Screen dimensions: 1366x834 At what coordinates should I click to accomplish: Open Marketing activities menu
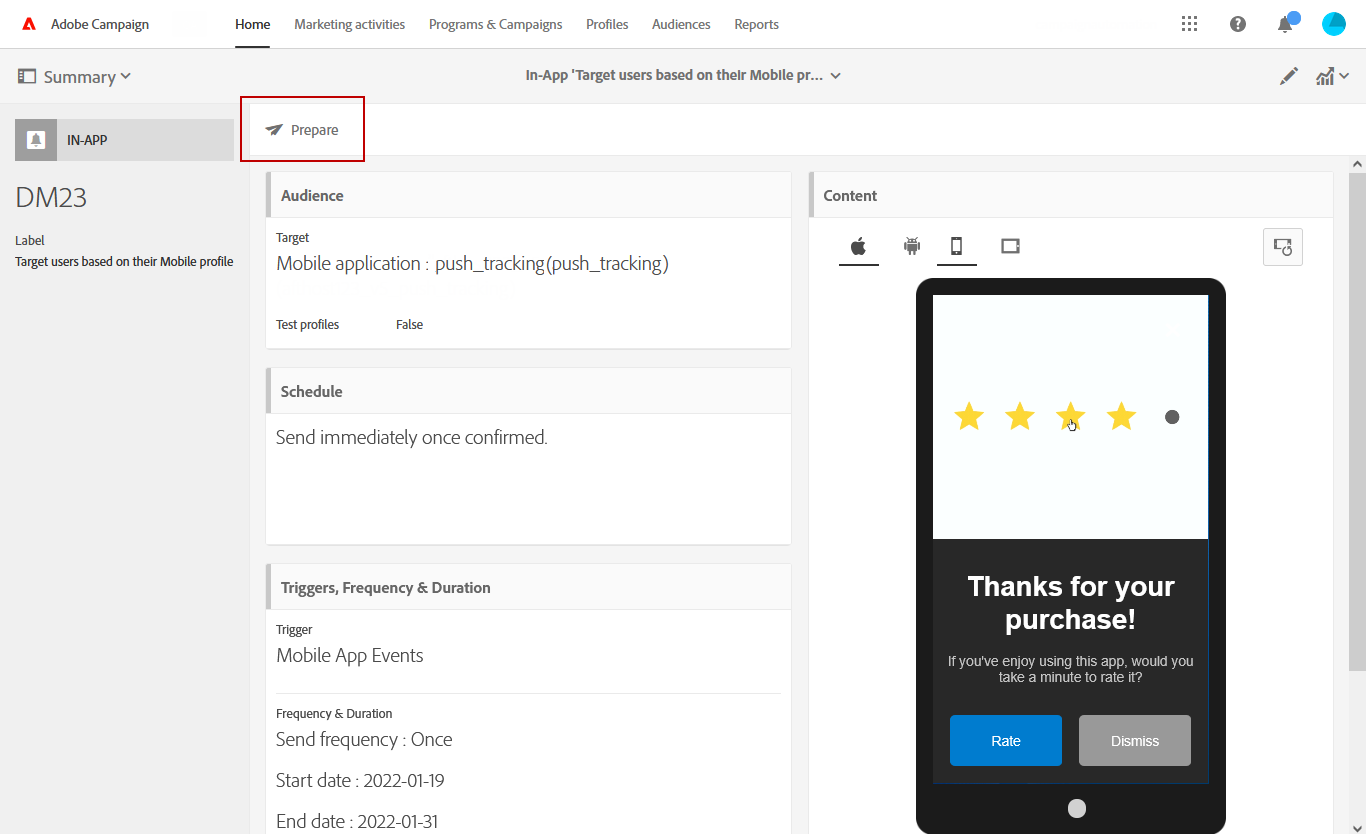click(x=349, y=24)
